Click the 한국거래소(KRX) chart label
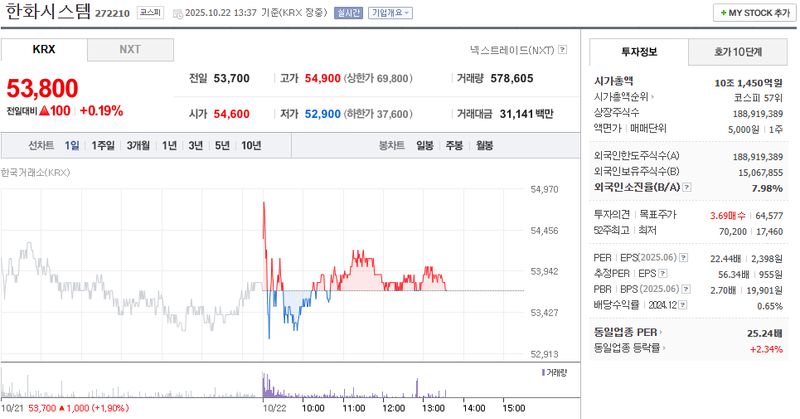800x419 pixels. [x=36, y=172]
